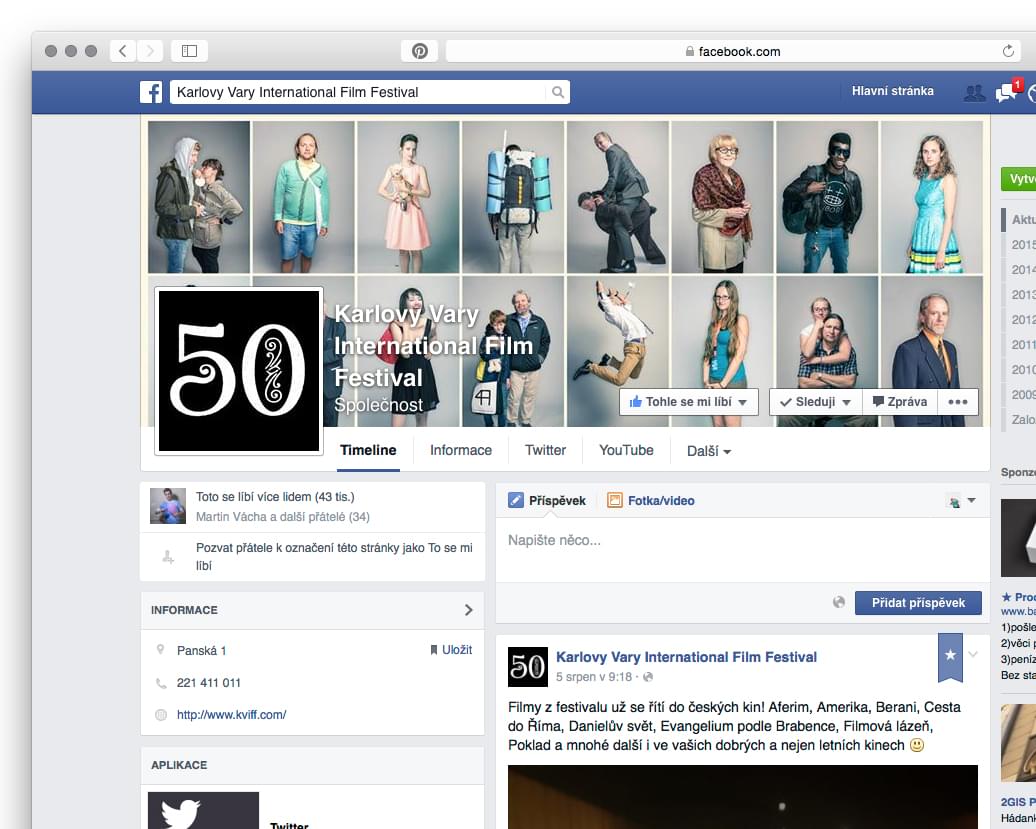Click the Uložit bookmark icon
The height and width of the screenshot is (829, 1036).
point(433,650)
